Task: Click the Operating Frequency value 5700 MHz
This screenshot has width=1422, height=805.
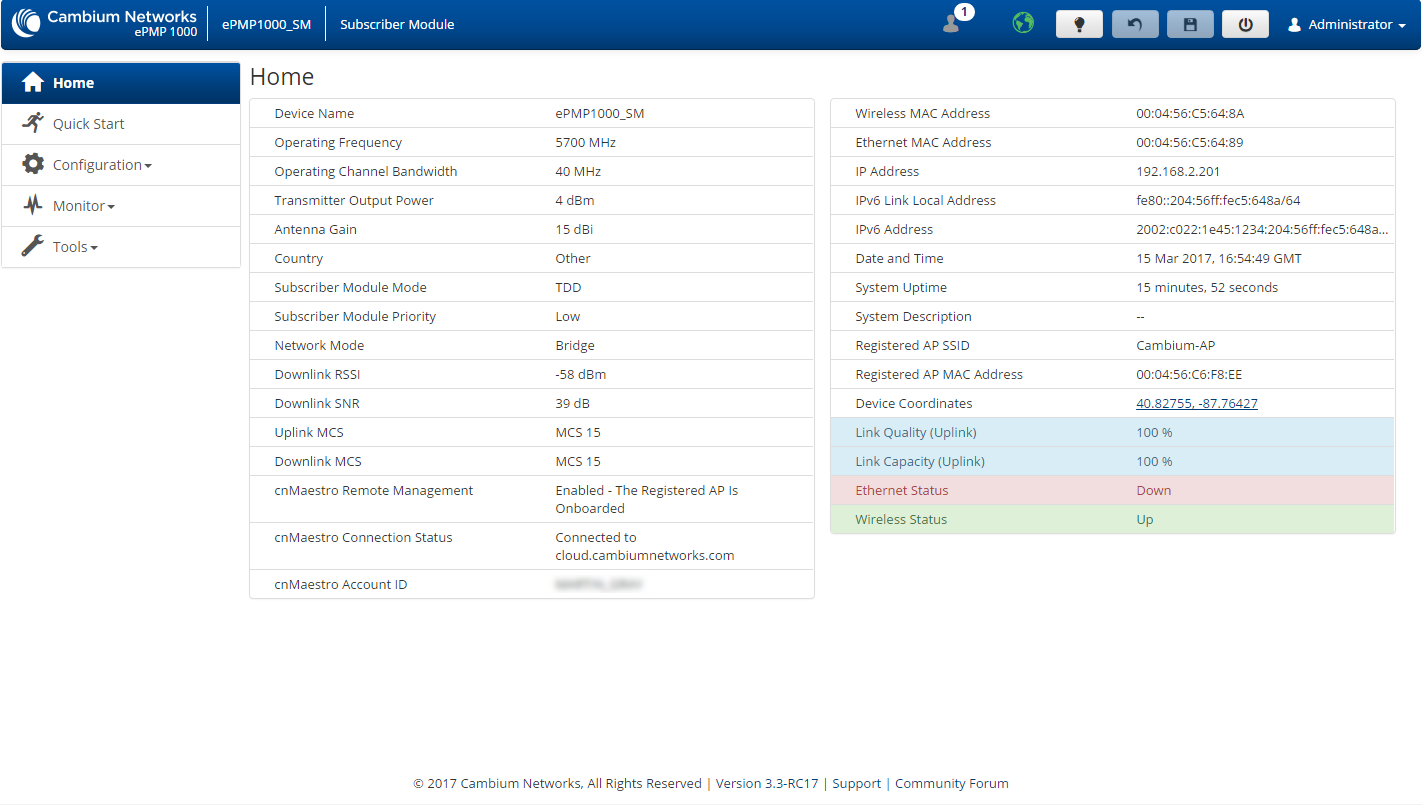Action: pos(585,142)
